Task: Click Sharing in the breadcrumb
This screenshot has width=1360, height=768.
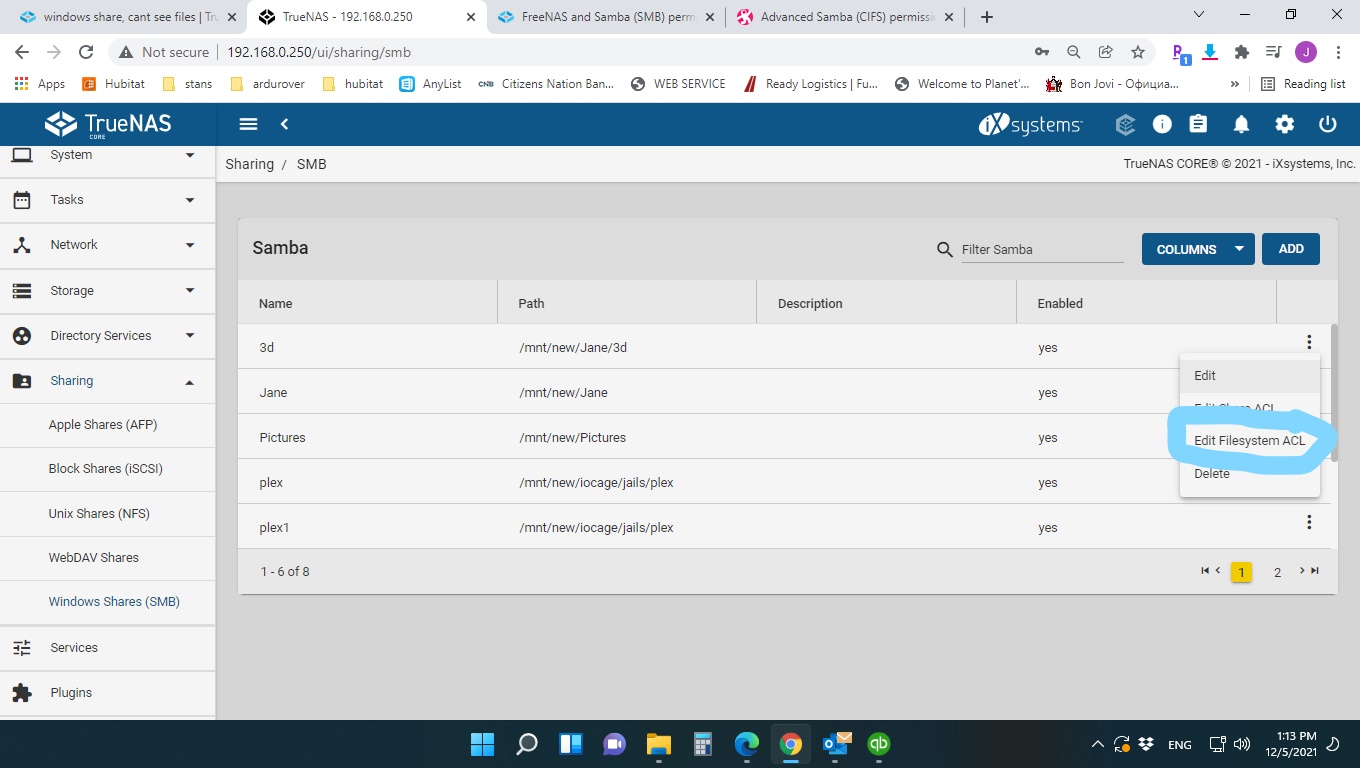Action: point(250,164)
